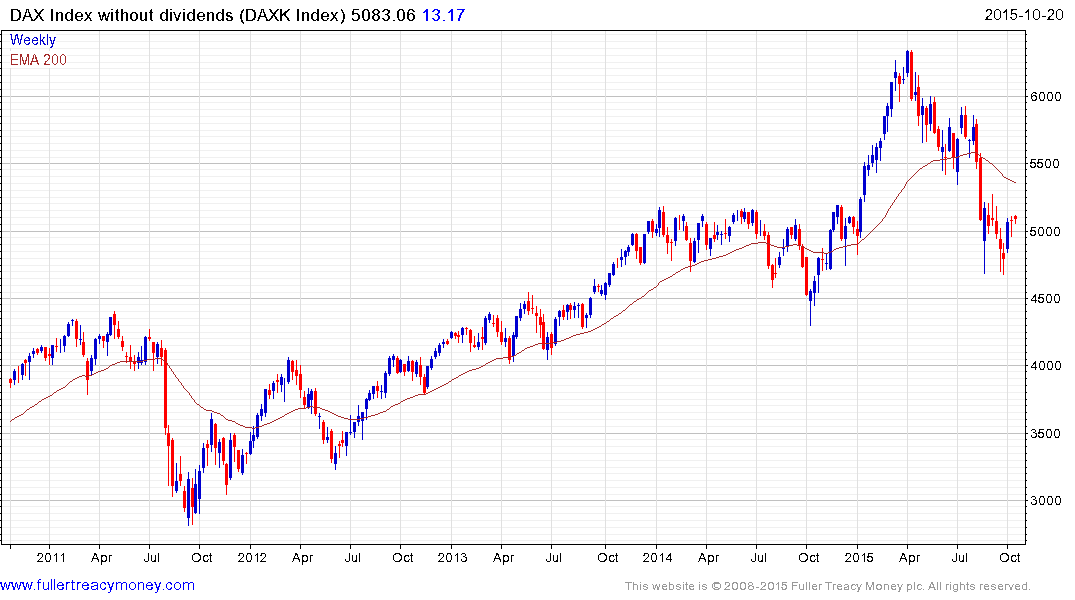Viewport: 1075px width, 600px height.
Task: Click the 3000 price axis label
Action: (1046, 501)
